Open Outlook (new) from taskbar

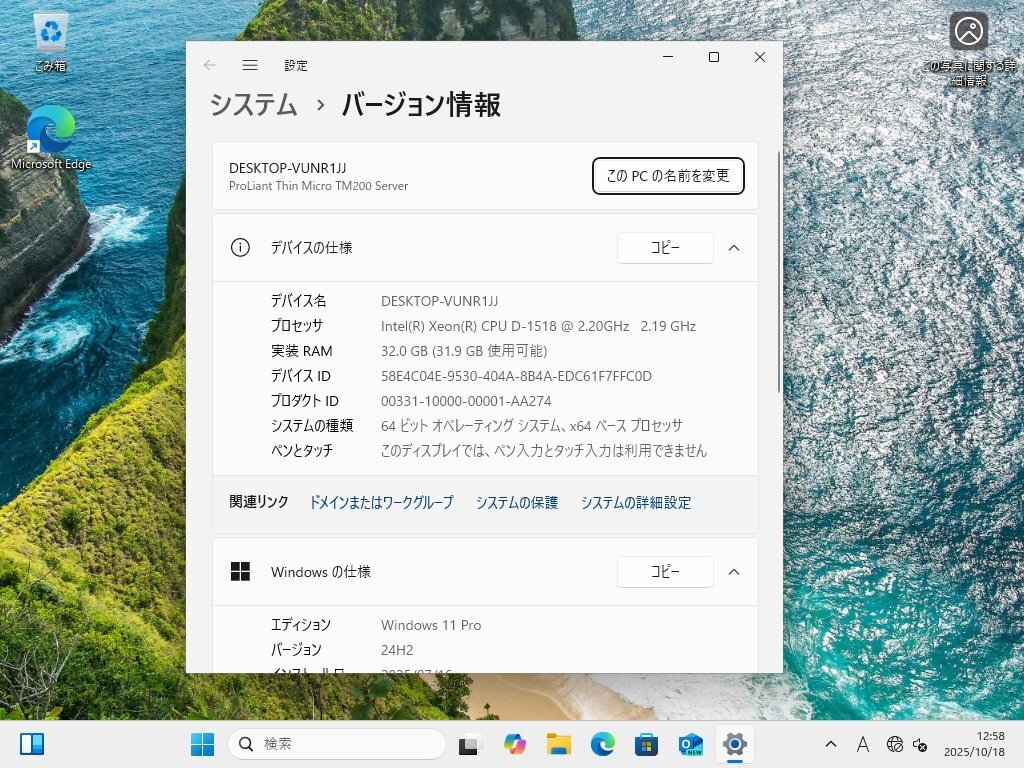(690, 744)
